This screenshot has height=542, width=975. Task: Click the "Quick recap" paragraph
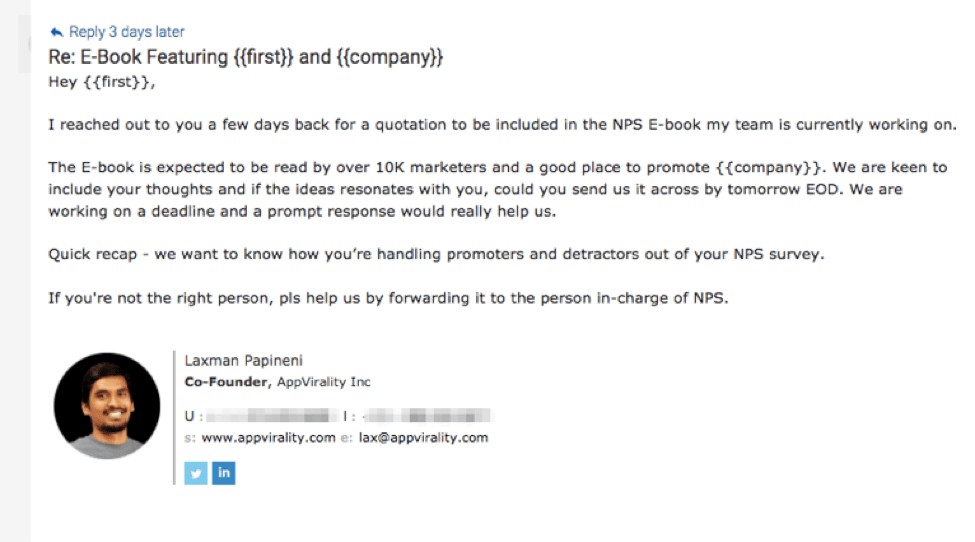click(x=436, y=254)
